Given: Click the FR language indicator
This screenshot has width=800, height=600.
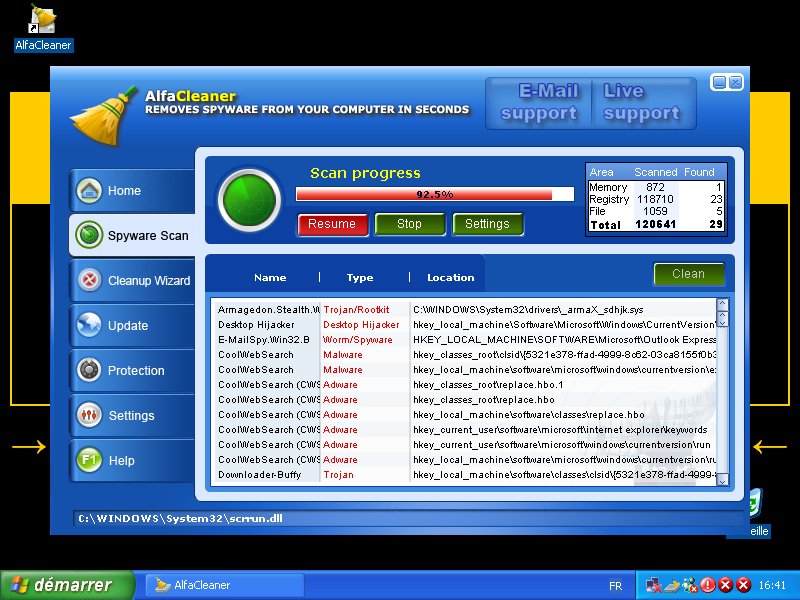Looking at the screenshot, I should (x=616, y=586).
